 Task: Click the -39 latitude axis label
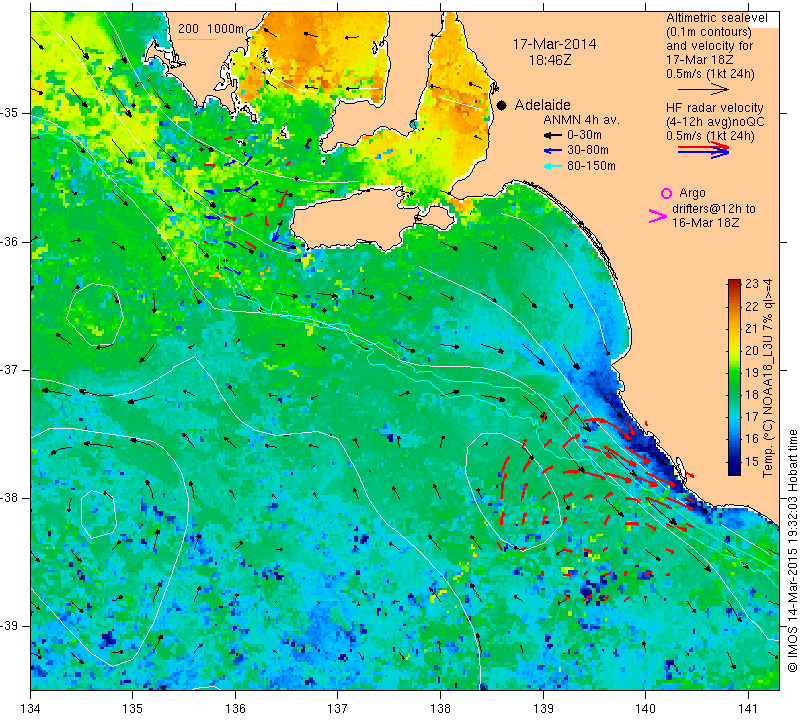[10, 626]
